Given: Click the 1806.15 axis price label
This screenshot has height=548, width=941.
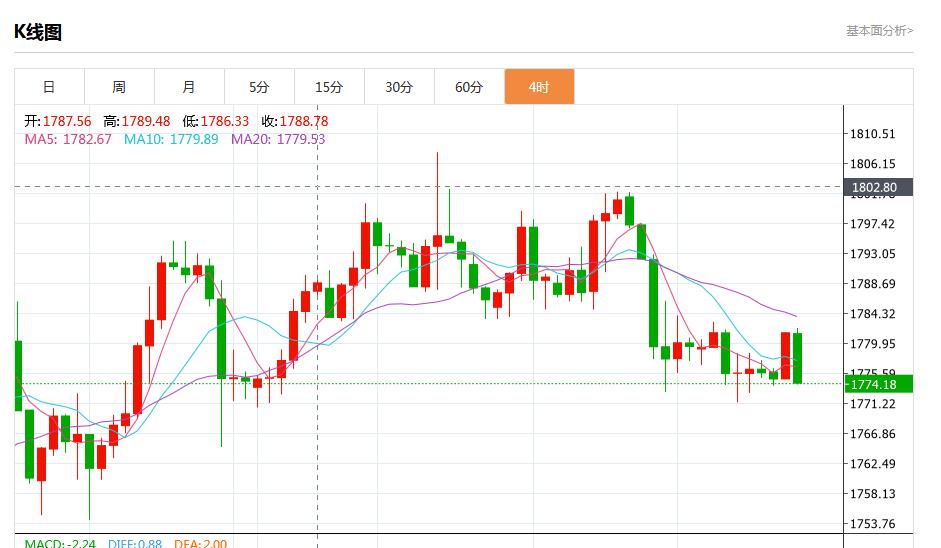Looking at the screenshot, I should click(x=873, y=164).
